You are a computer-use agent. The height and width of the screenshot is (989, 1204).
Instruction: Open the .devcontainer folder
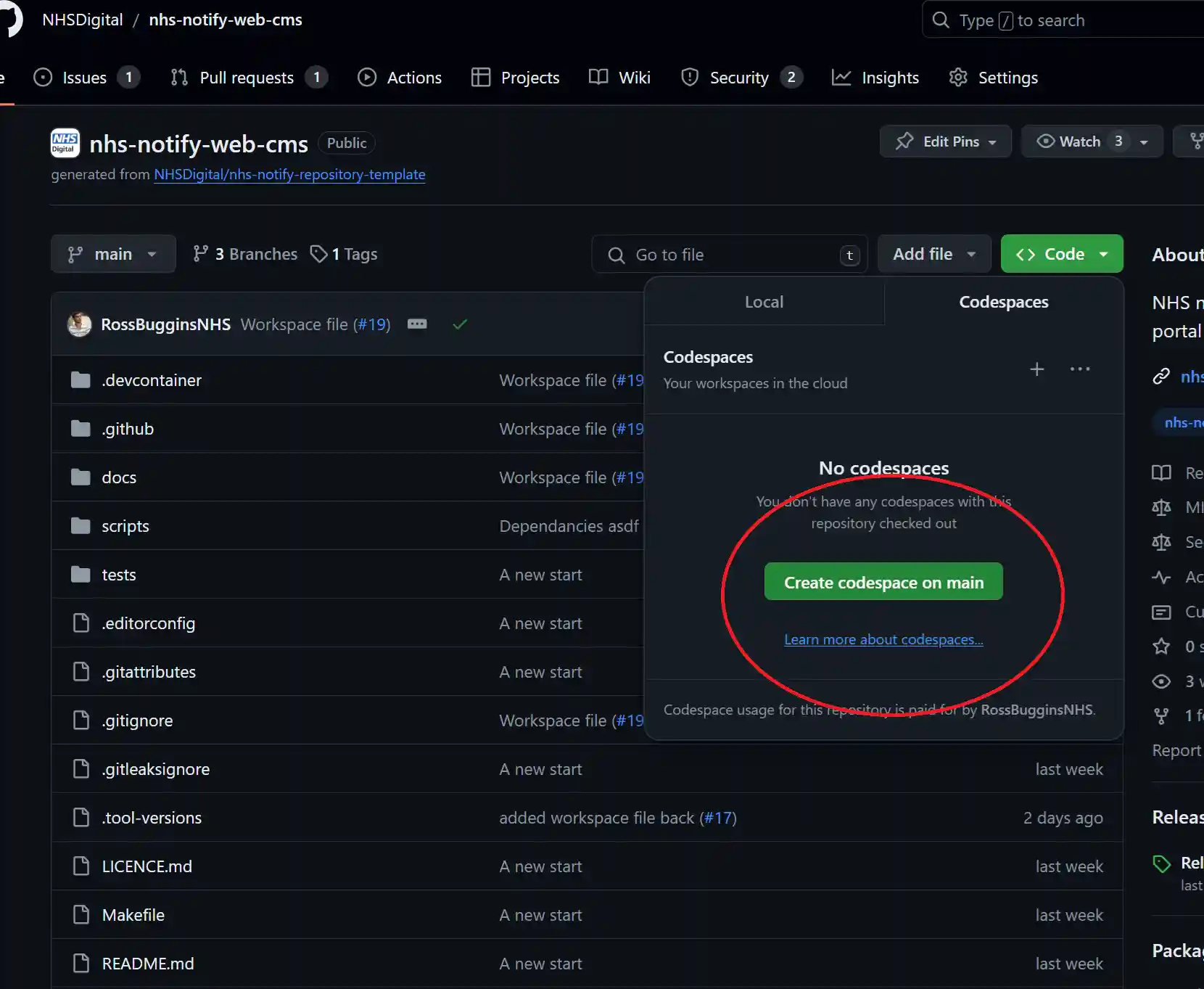click(152, 380)
